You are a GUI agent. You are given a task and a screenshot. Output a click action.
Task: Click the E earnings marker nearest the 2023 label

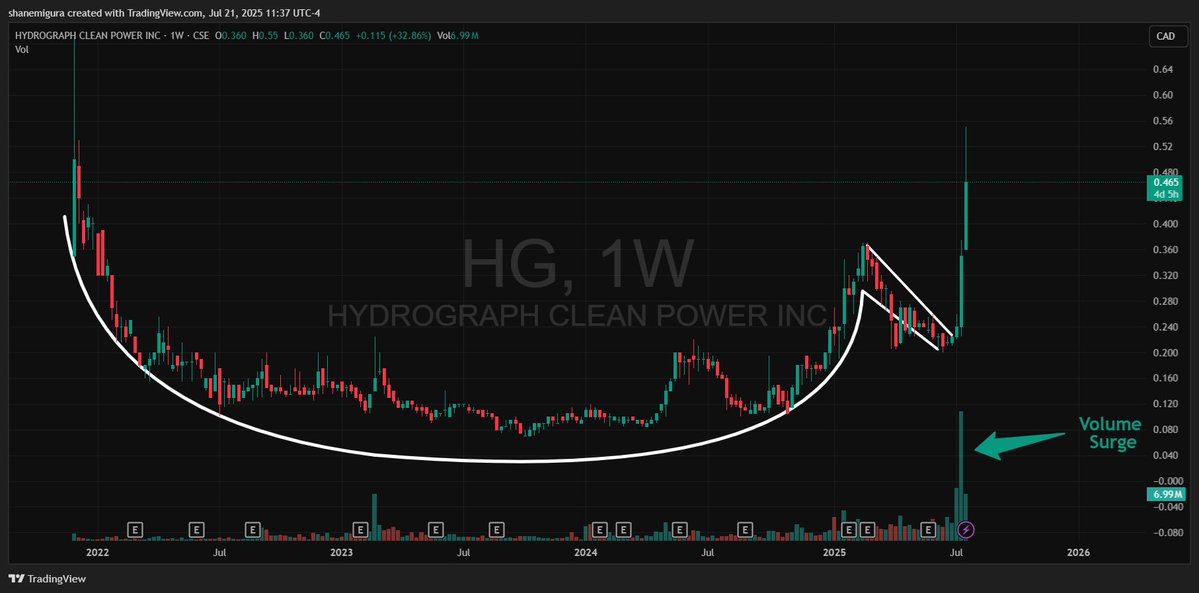[360, 529]
